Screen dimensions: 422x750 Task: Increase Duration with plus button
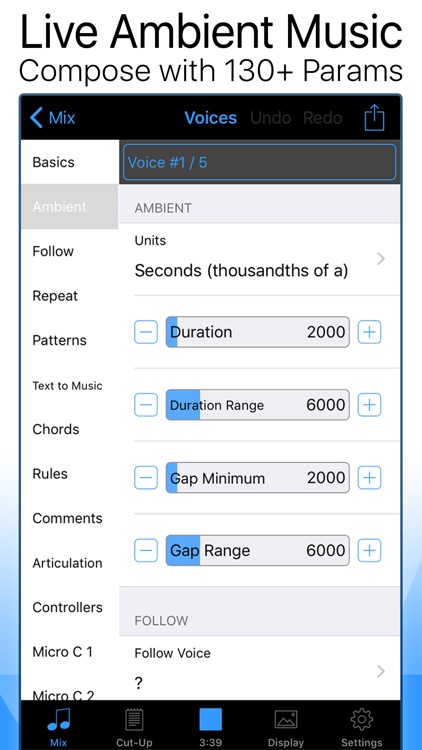(x=369, y=332)
